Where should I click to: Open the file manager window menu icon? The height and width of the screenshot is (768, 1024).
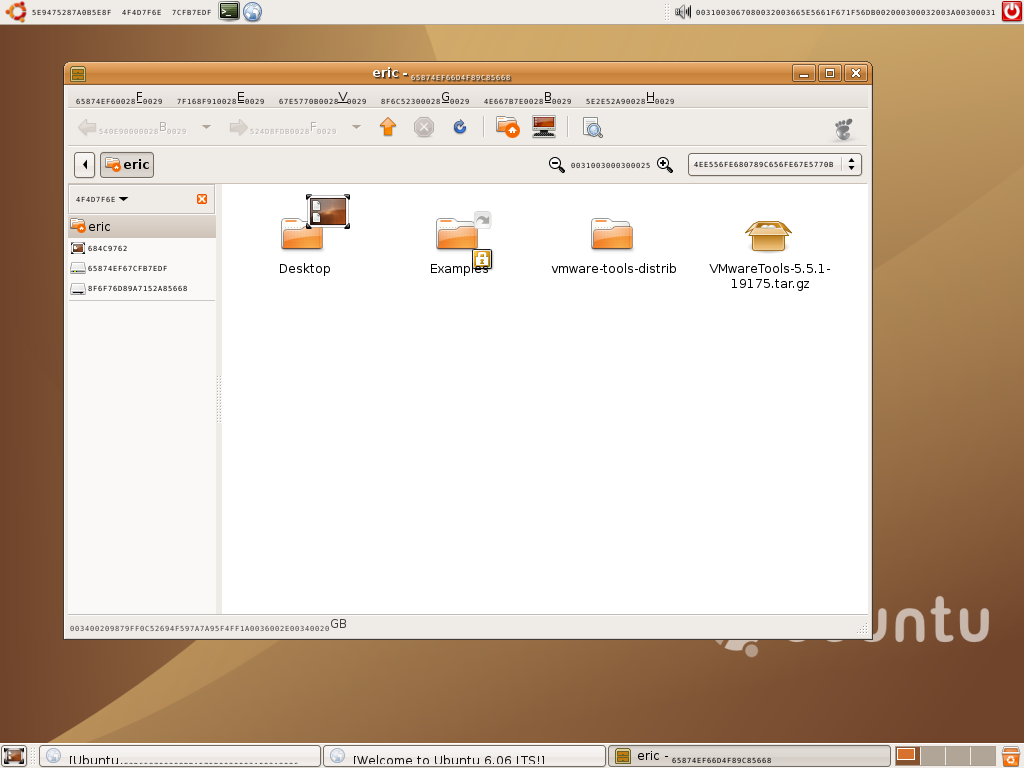tap(78, 74)
